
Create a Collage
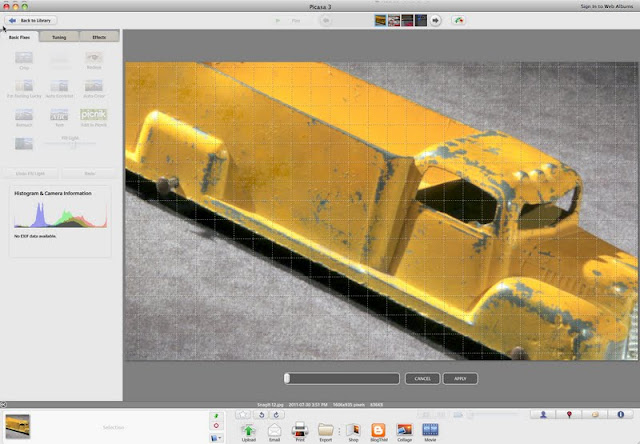tap(404, 432)
